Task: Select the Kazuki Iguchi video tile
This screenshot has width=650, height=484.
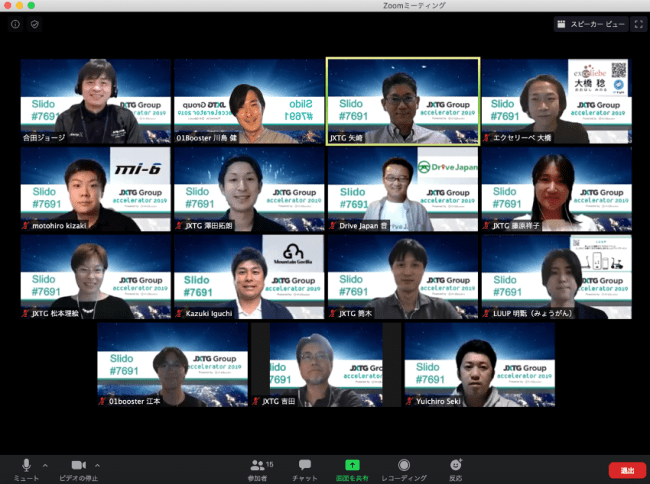Action: click(x=249, y=277)
